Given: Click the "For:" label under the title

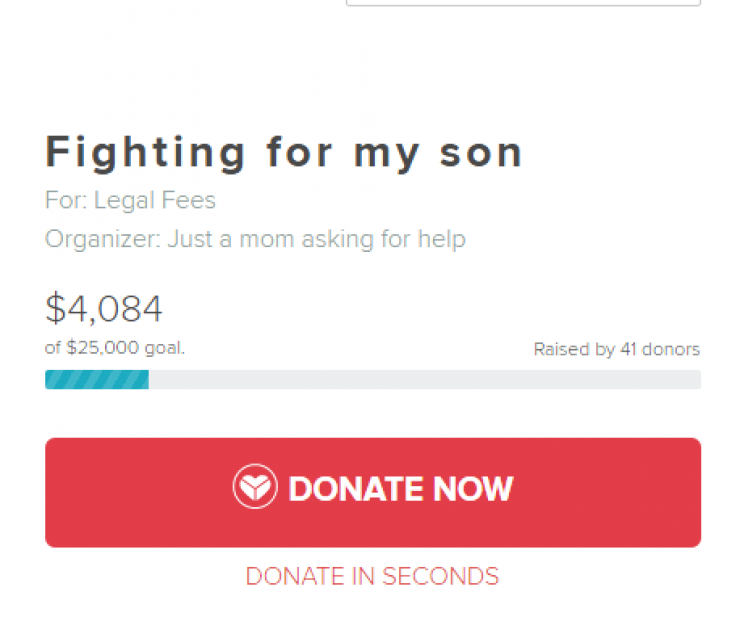Looking at the screenshot, I should [x=65, y=200].
